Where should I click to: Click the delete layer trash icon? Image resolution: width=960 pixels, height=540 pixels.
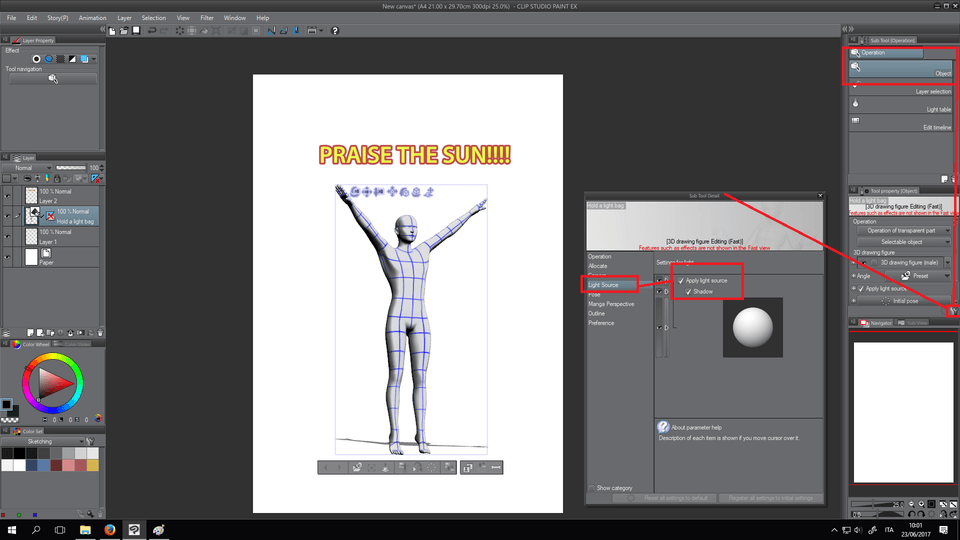(100, 333)
